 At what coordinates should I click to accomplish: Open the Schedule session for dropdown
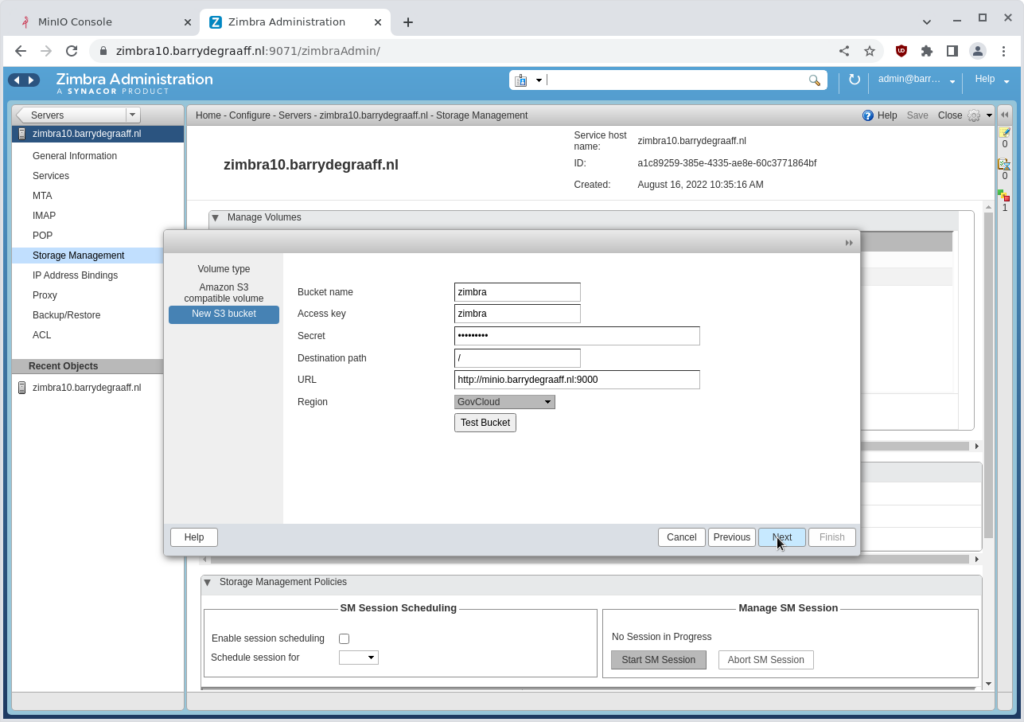pos(359,657)
